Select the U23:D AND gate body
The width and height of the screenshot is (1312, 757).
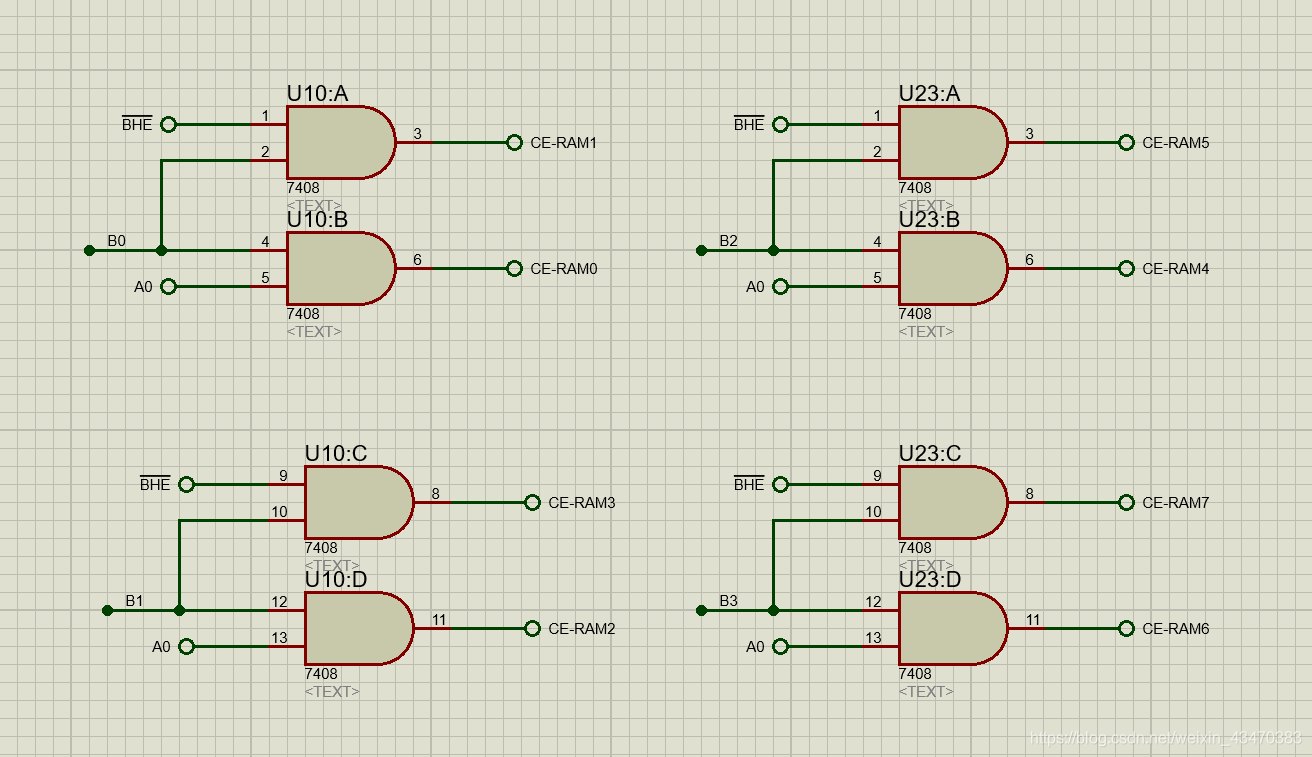pyautogui.click(x=953, y=628)
